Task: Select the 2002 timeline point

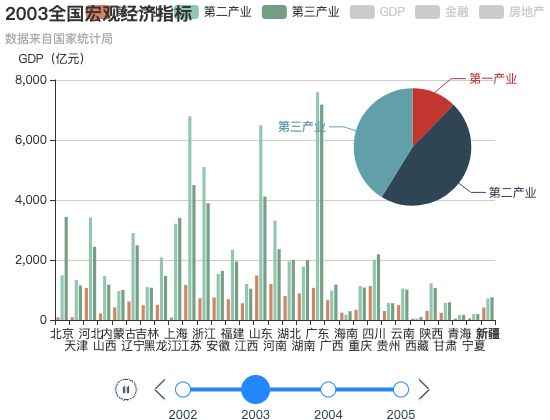Action: 183,389
